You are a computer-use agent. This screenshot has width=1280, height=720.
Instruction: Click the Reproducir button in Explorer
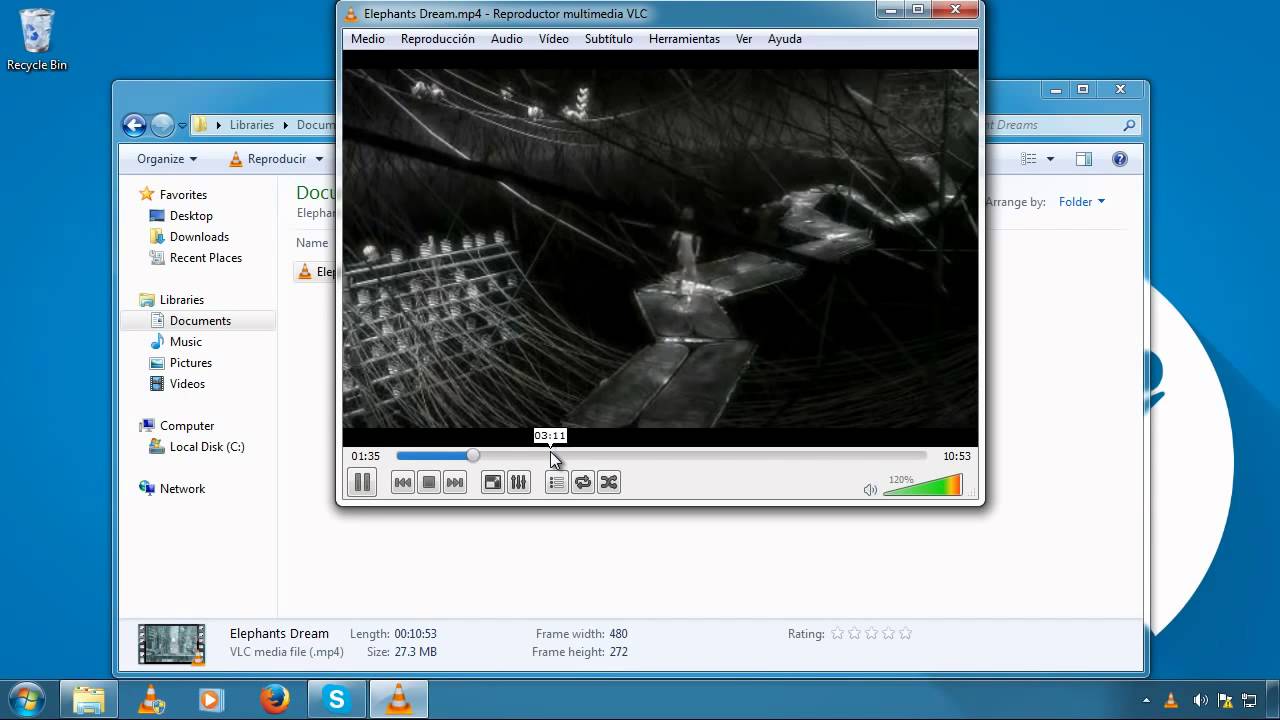[268, 159]
